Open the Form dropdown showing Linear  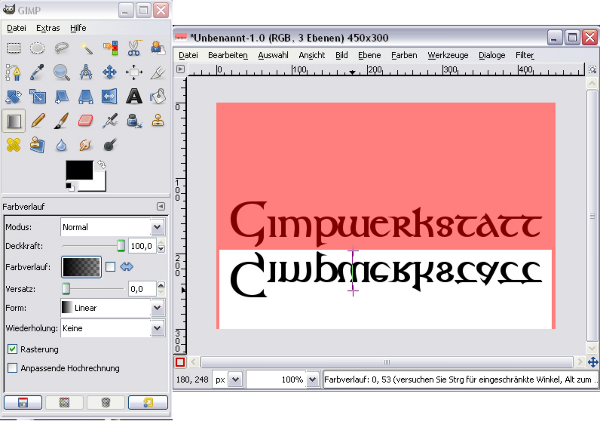pos(112,308)
